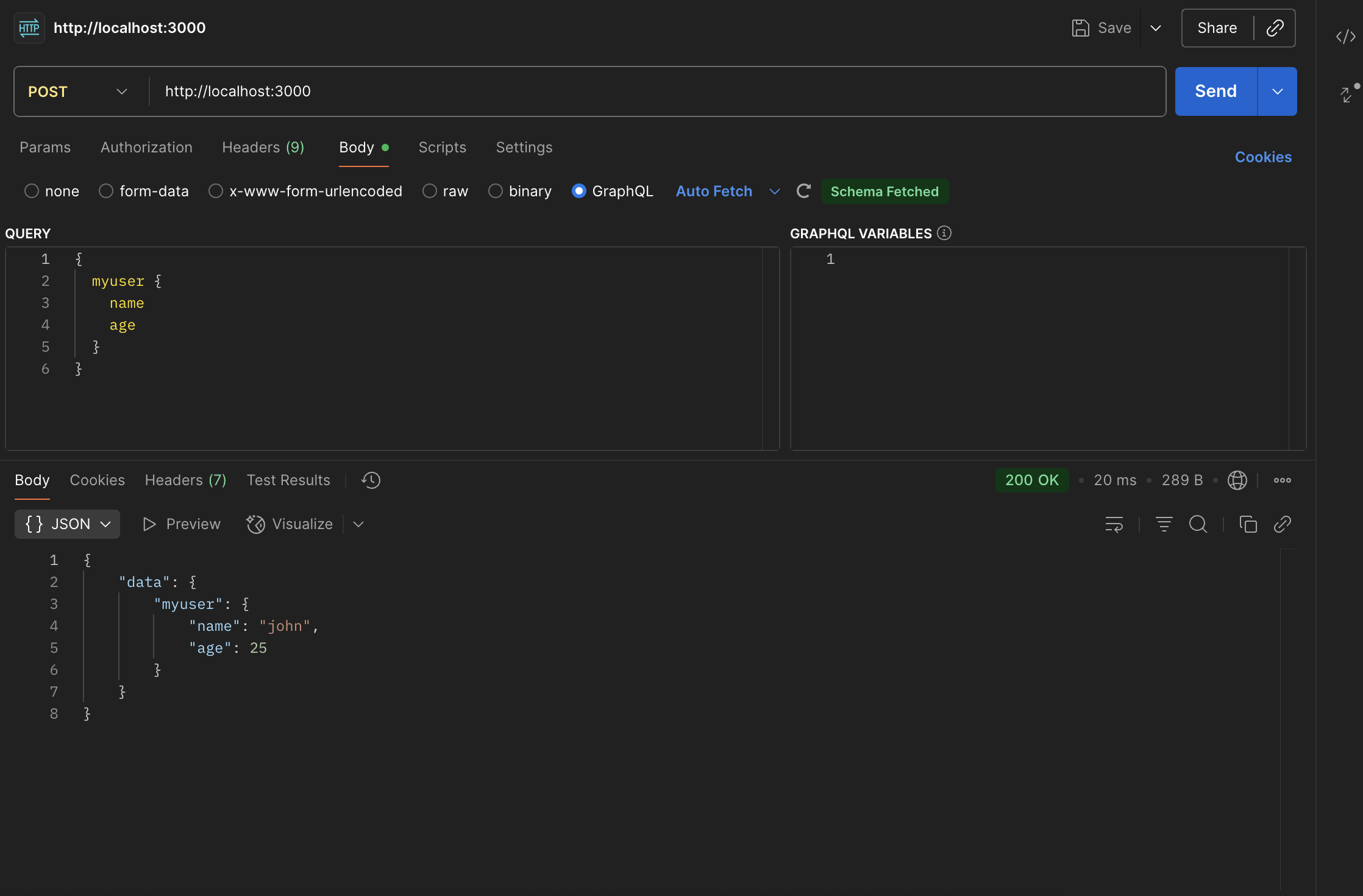Image resolution: width=1363 pixels, height=896 pixels.
Task: Open response more options ellipsis
Action: (x=1283, y=480)
